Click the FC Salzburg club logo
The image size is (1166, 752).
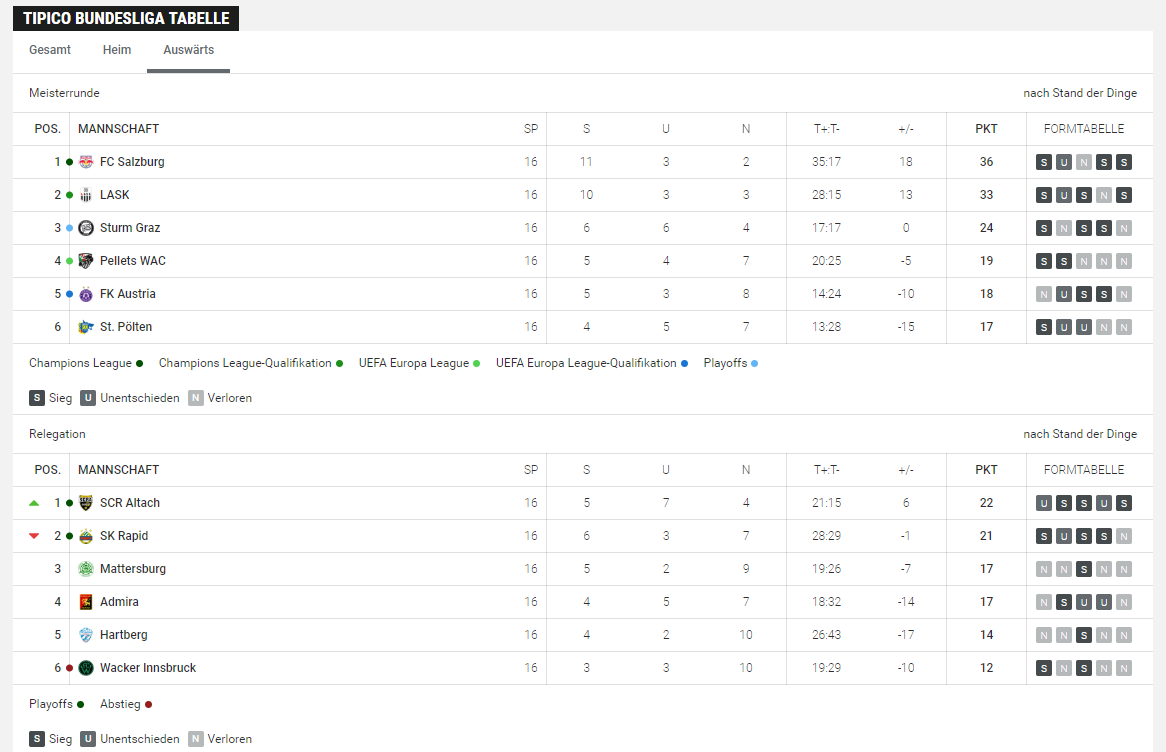(86, 161)
